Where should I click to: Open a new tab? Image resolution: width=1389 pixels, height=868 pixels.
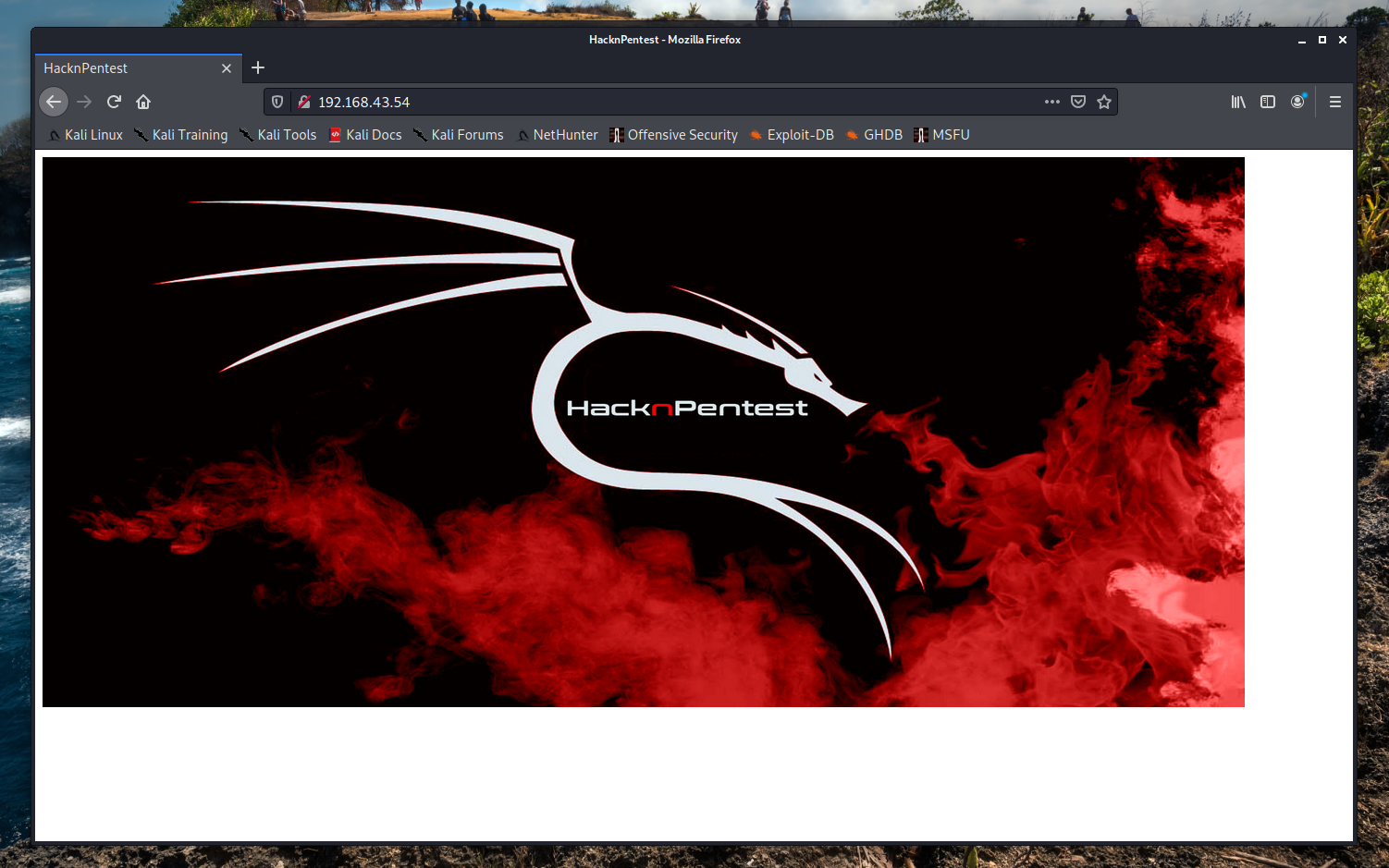pyautogui.click(x=258, y=67)
